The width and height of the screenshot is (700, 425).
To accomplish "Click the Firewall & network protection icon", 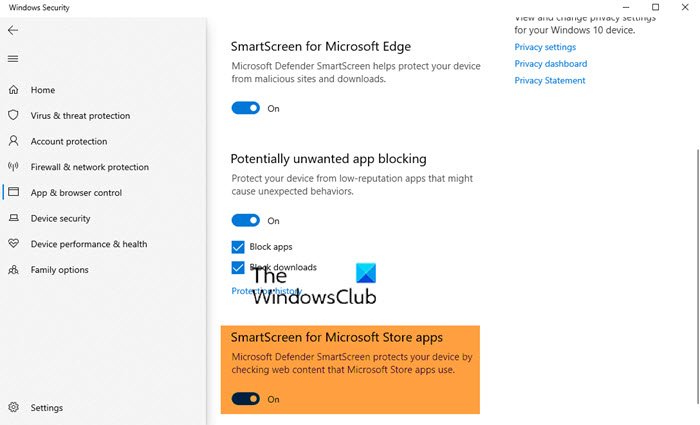I will tap(13, 167).
